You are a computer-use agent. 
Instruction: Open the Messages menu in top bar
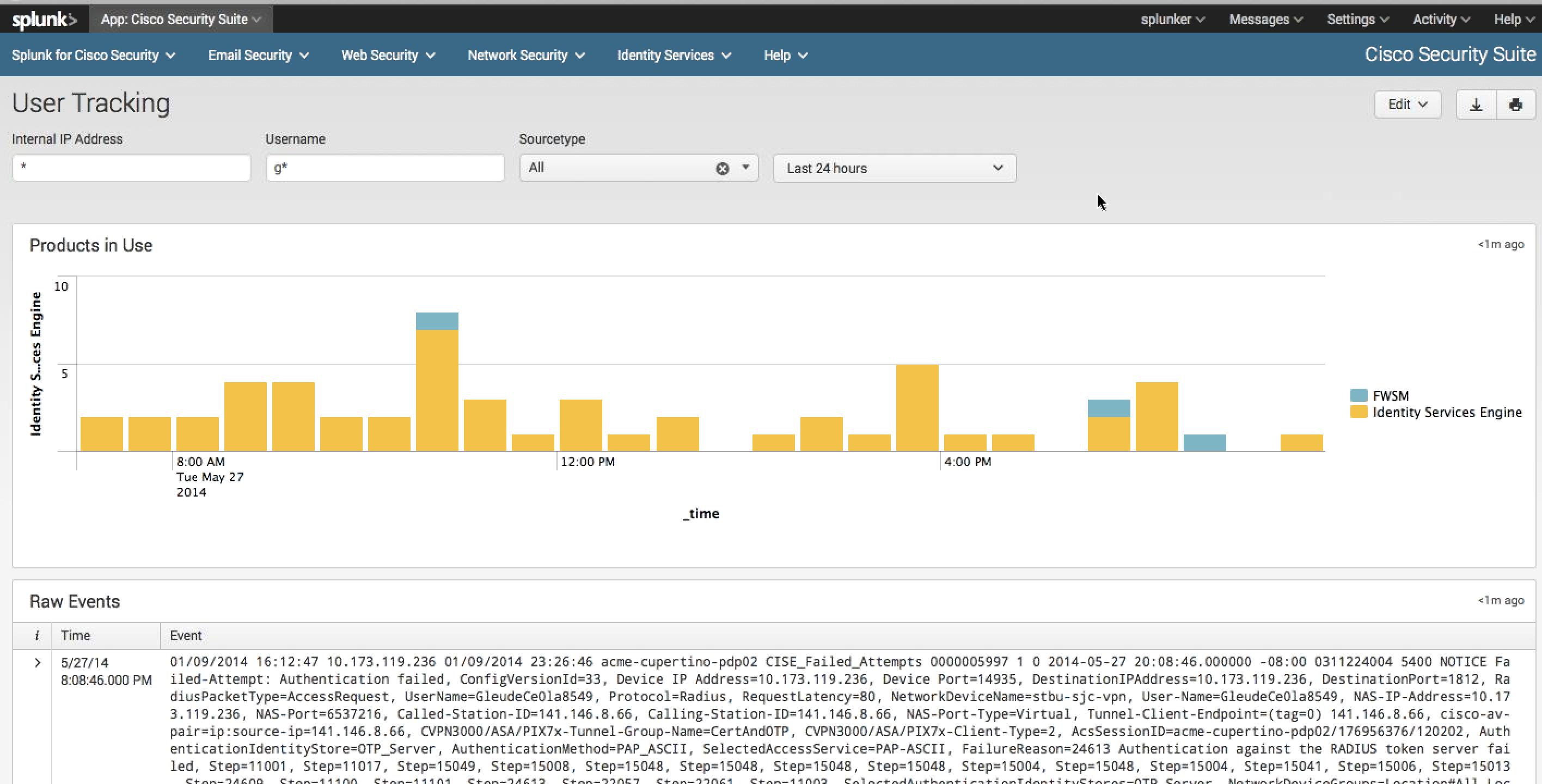click(x=1265, y=20)
